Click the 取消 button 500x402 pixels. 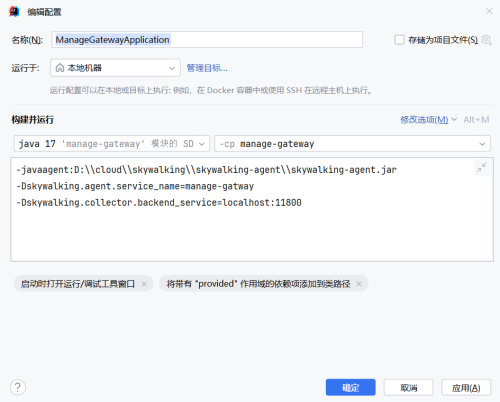tap(408, 387)
